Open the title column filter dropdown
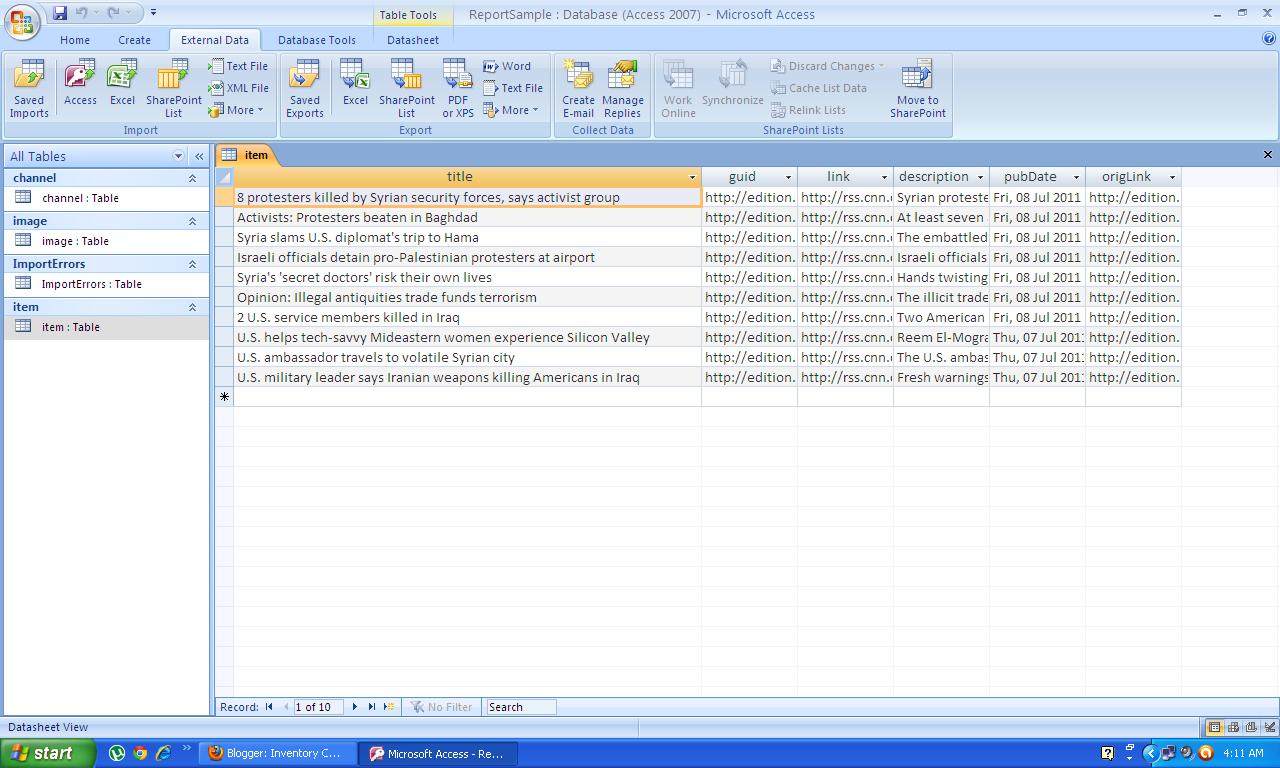1280x768 pixels. [693, 177]
